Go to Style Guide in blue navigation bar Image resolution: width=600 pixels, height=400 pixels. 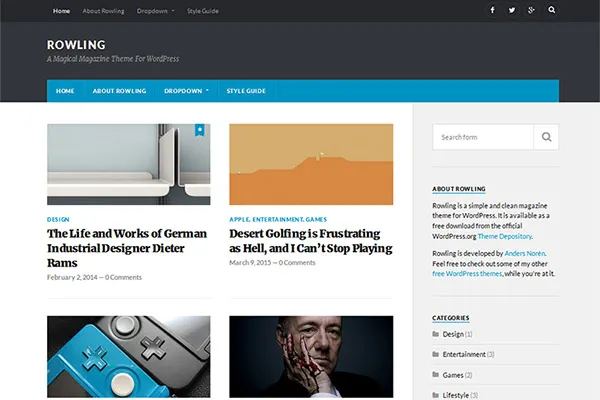tap(246, 91)
